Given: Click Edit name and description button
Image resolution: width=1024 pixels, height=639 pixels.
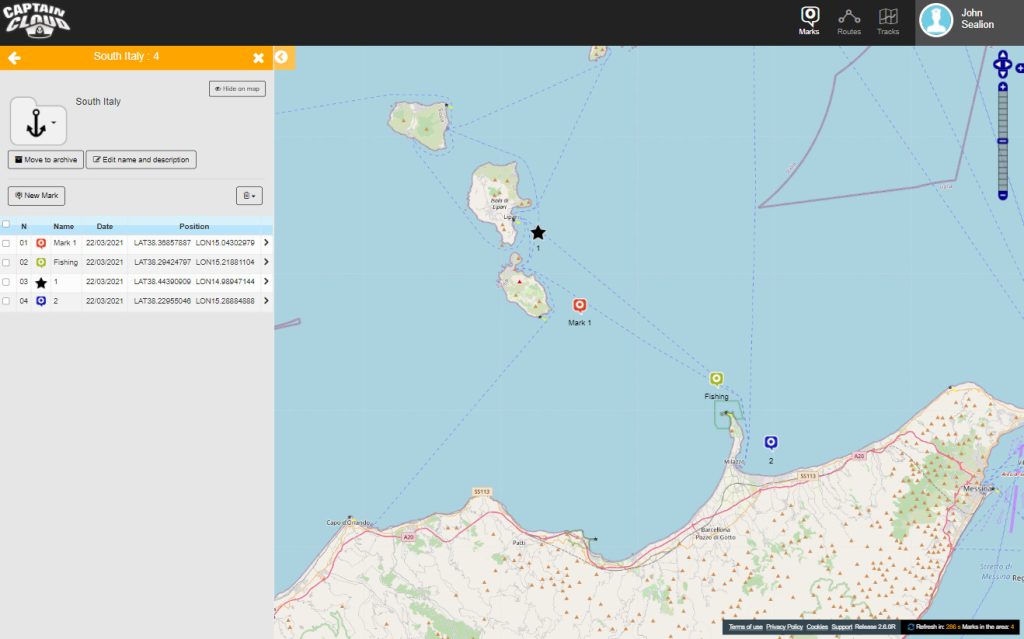Looking at the screenshot, I should coord(141,159).
